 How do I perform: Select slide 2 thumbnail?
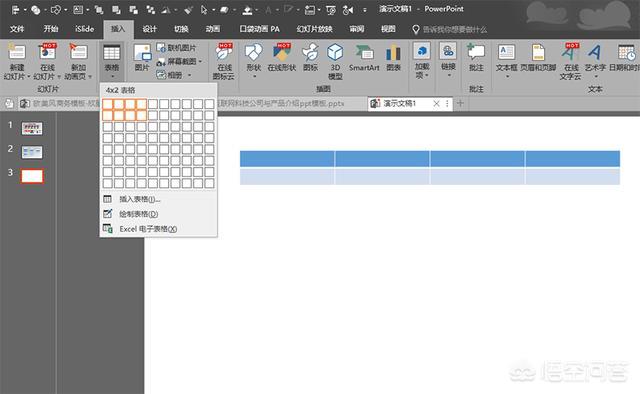coord(32,152)
